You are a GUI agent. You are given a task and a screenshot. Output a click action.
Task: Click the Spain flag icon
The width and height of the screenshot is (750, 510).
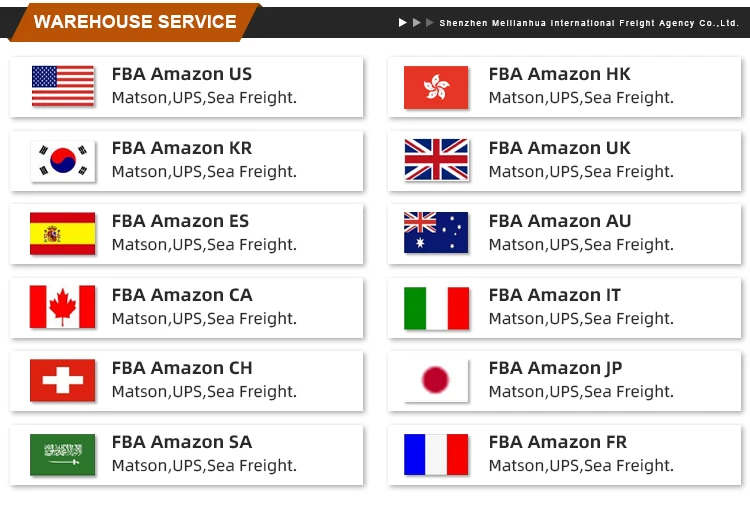tap(62, 234)
